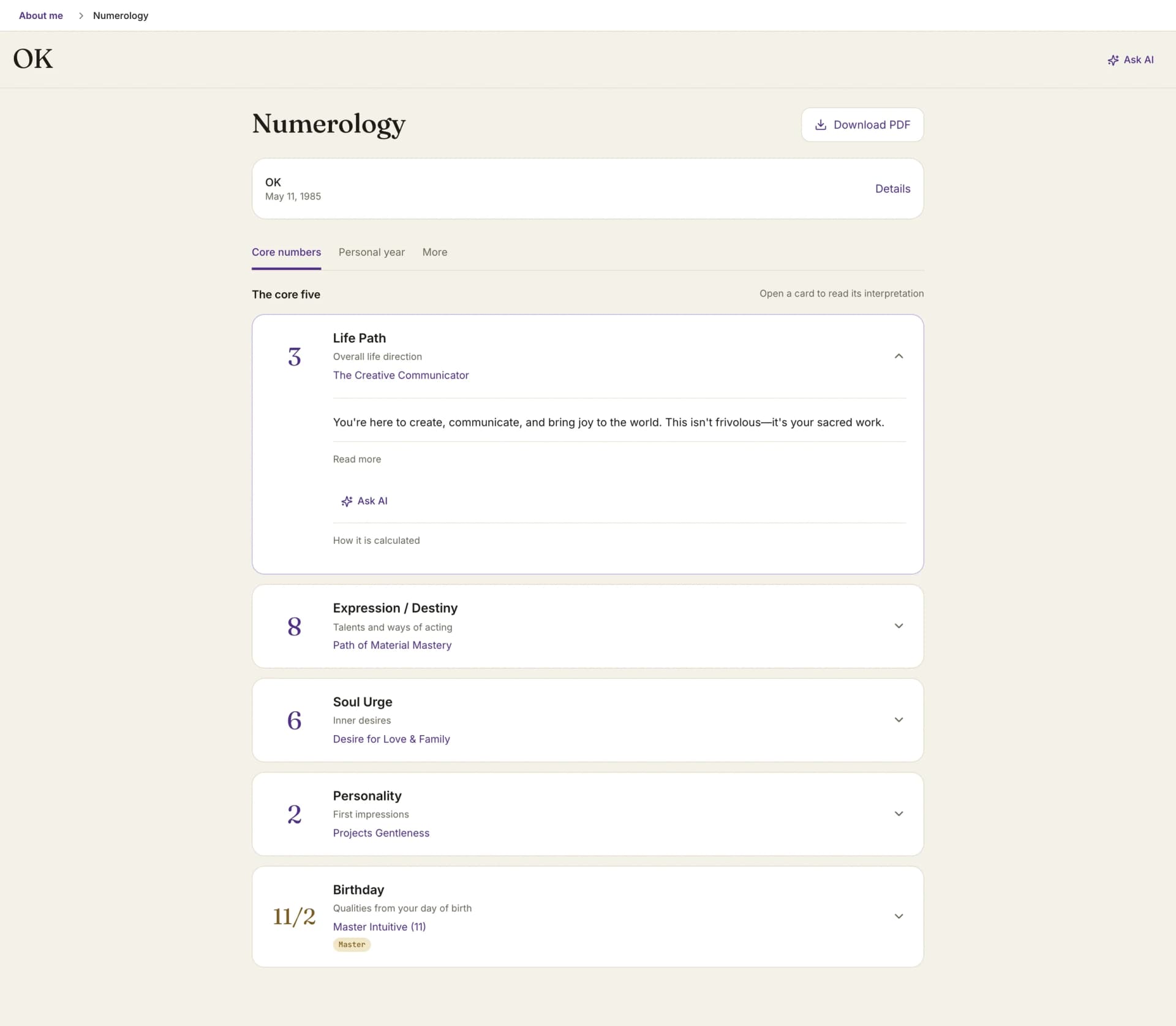Viewport: 1176px width, 1026px height.
Task: Open How it is calculated section
Action: (x=376, y=540)
